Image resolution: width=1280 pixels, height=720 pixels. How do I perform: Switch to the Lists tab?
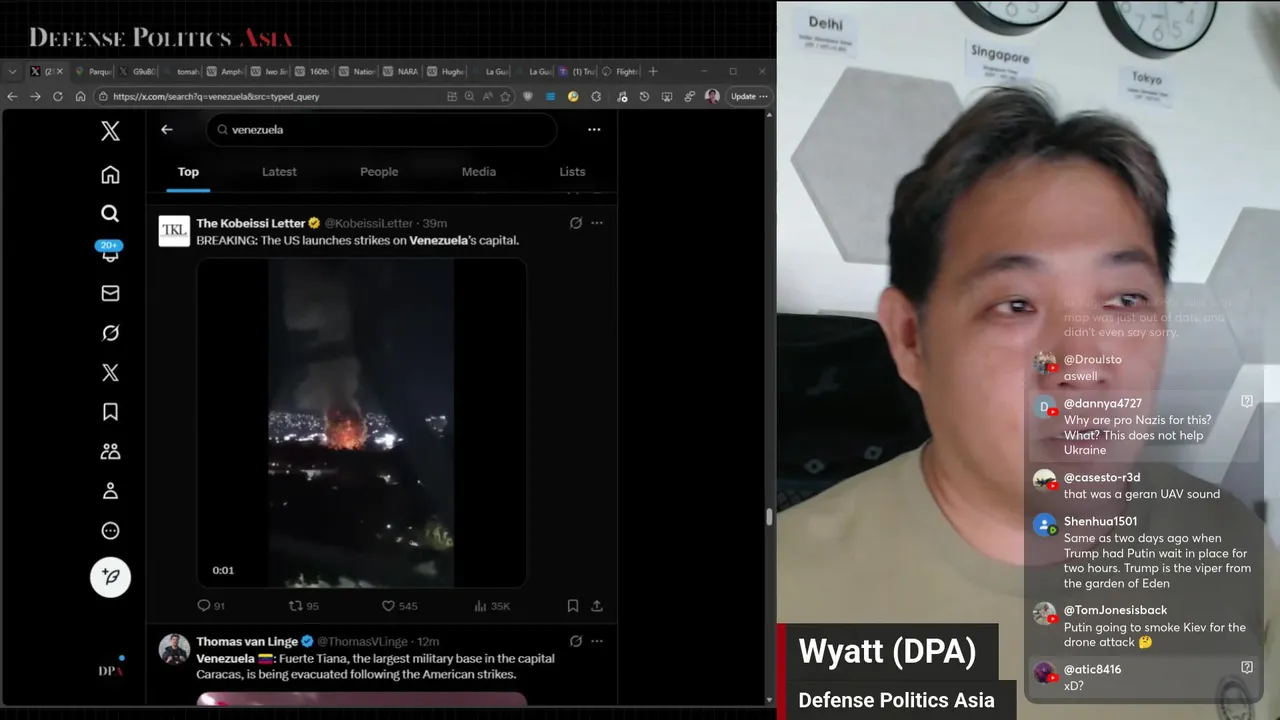[x=572, y=172]
